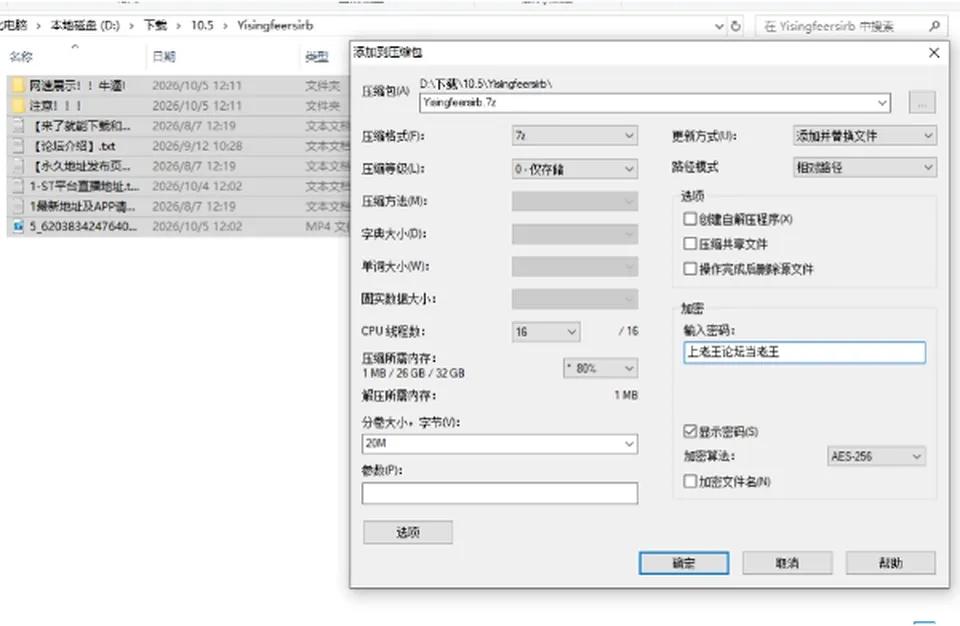The width and height of the screenshot is (960, 626).
Task: Sort files by the 名称 column header
Action: pyautogui.click(x=21, y=57)
